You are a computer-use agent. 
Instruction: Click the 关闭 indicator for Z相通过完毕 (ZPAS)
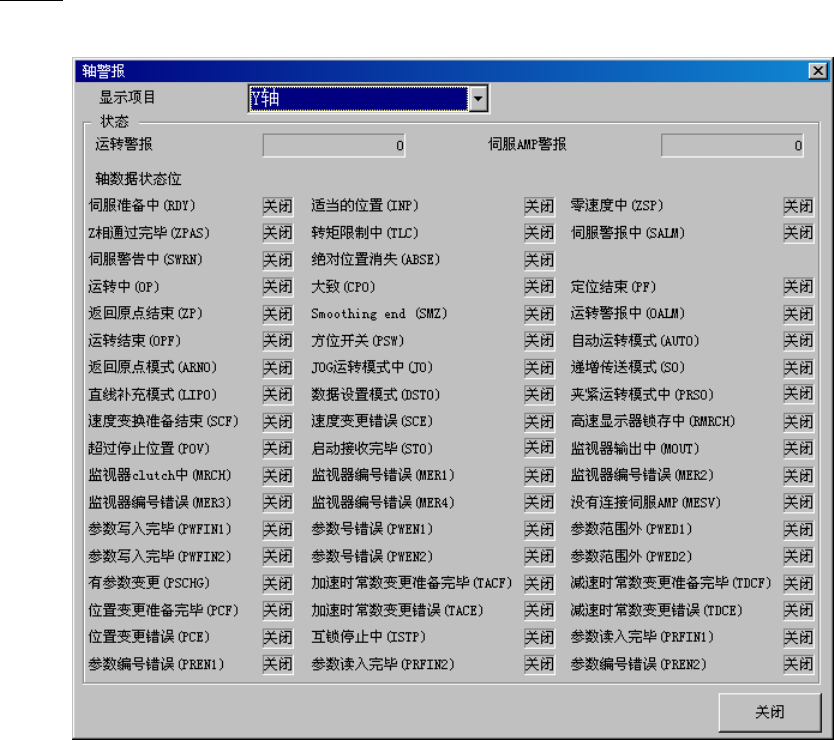point(278,233)
